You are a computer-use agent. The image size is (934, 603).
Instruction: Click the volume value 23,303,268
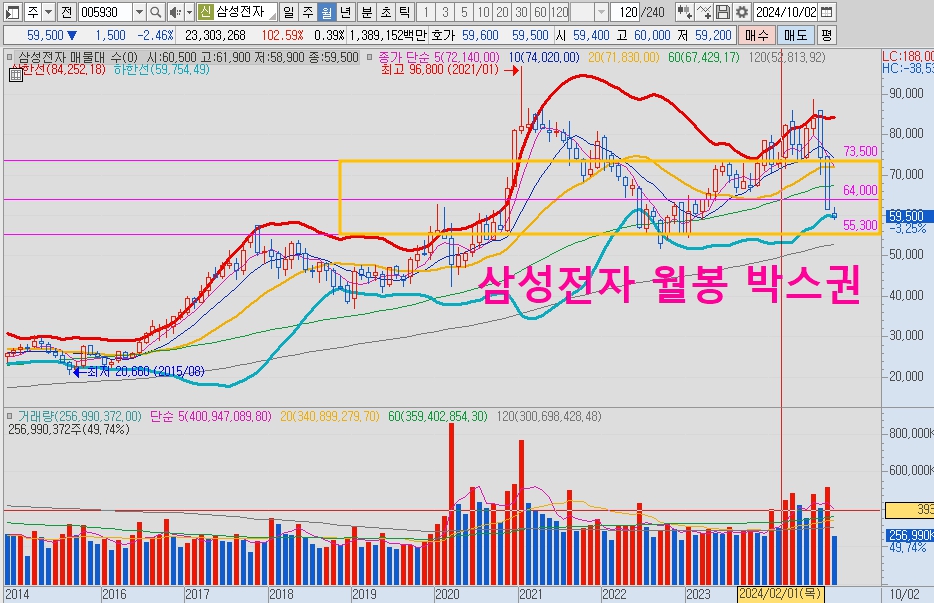pos(215,35)
